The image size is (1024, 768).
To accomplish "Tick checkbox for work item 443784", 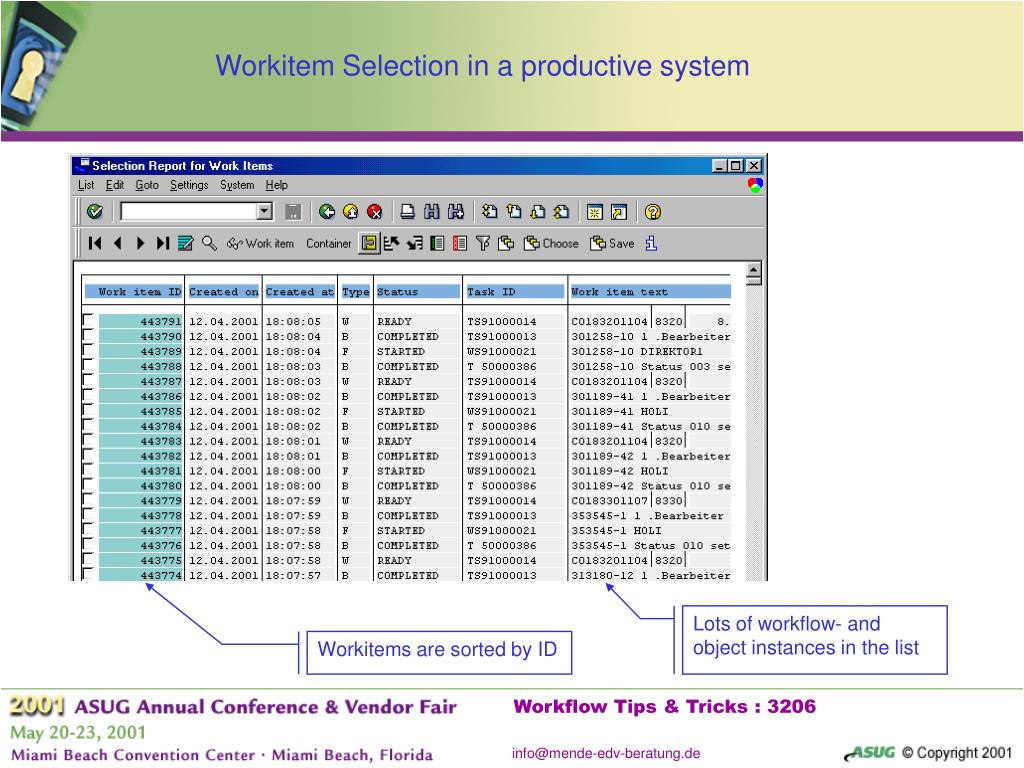I will click(x=88, y=425).
